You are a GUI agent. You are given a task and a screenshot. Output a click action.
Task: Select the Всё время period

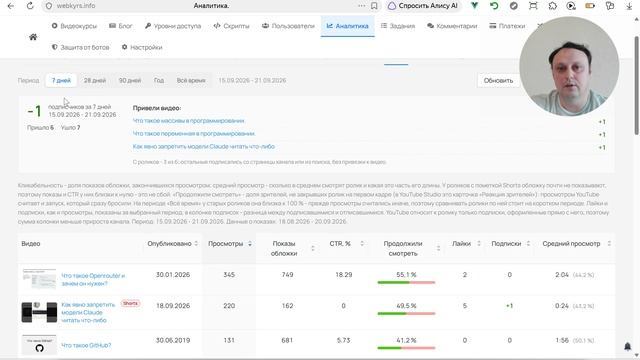coord(191,80)
